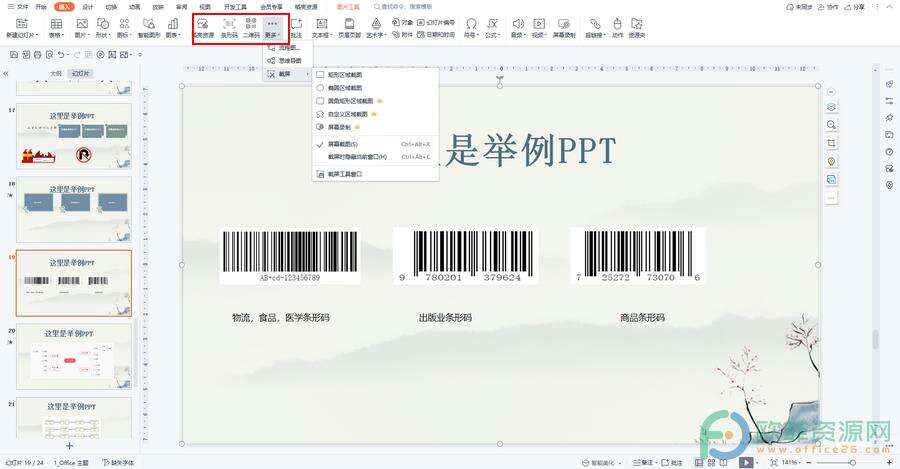The width and height of the screenshot is (900, 469).
Task: Select Mind Map (思维导图) in More menu
Action: pos(288,60)
